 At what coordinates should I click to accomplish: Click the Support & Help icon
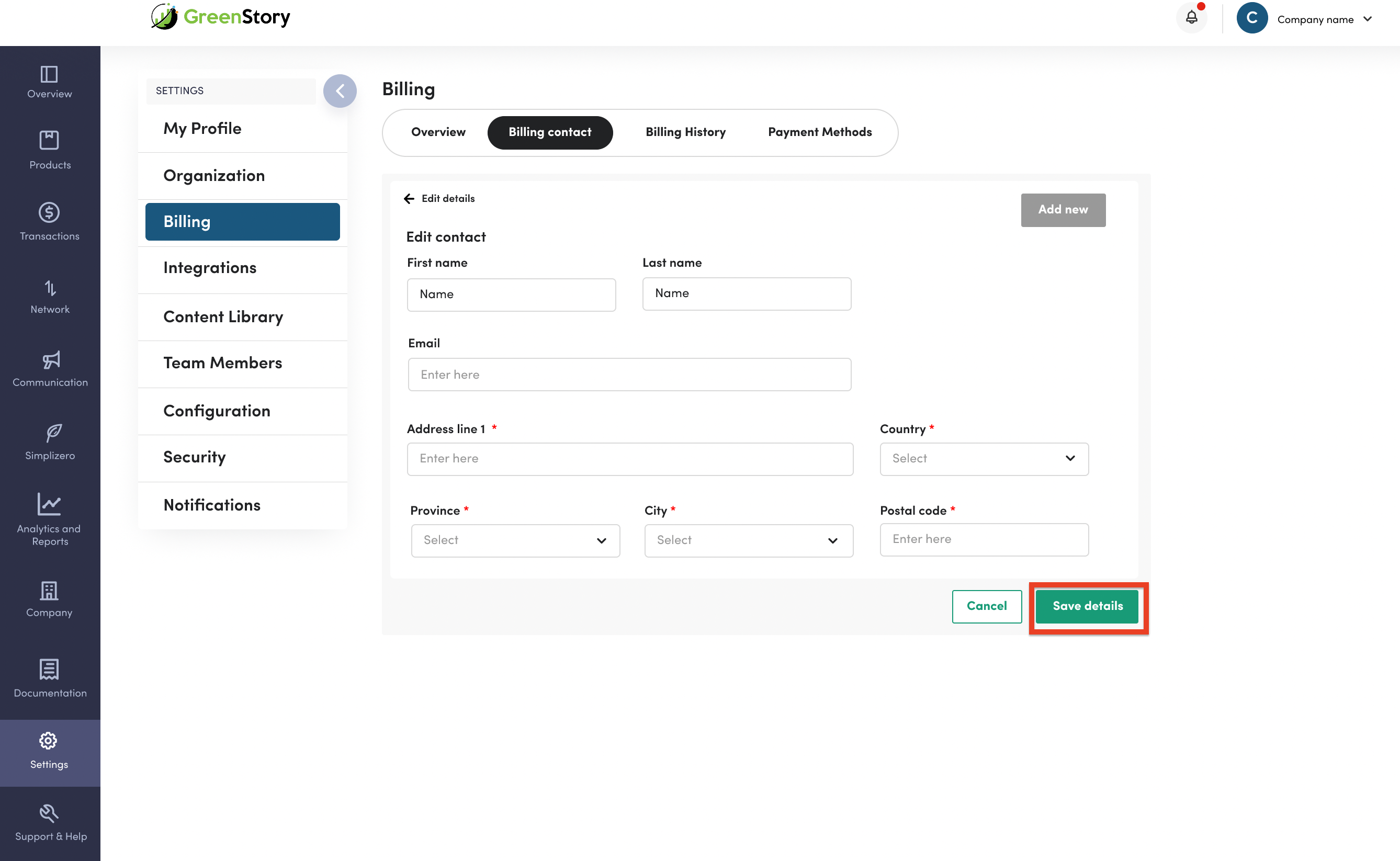coord(49,813)
